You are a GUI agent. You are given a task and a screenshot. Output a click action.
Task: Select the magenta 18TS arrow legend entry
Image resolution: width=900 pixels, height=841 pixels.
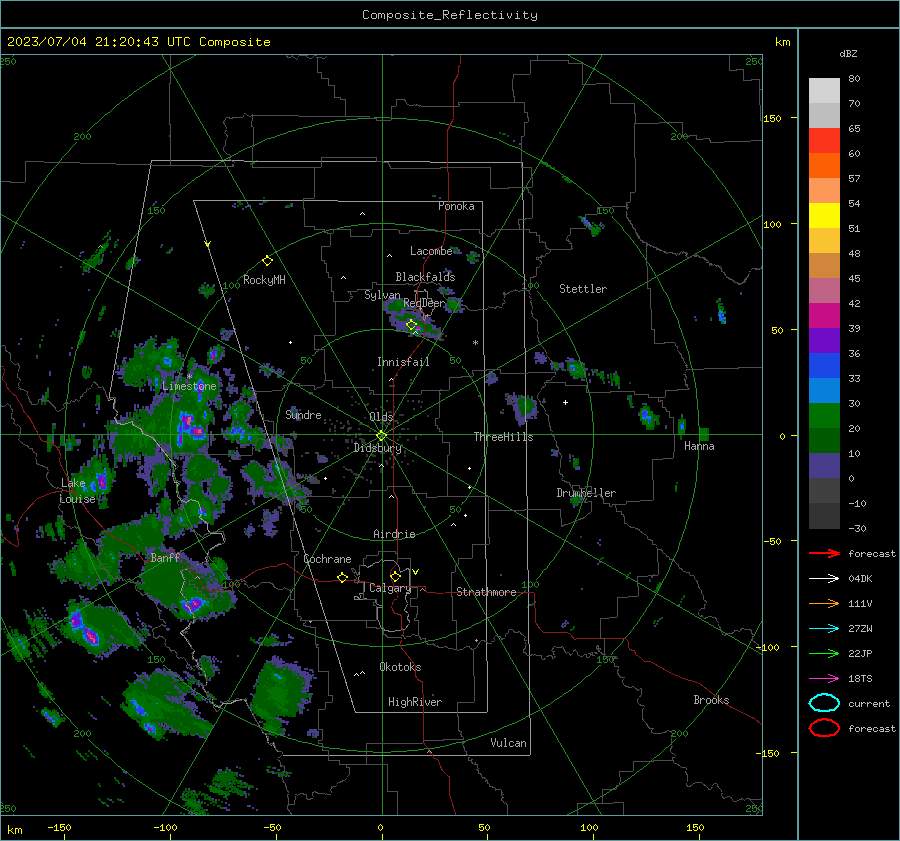tap(824, 678)
